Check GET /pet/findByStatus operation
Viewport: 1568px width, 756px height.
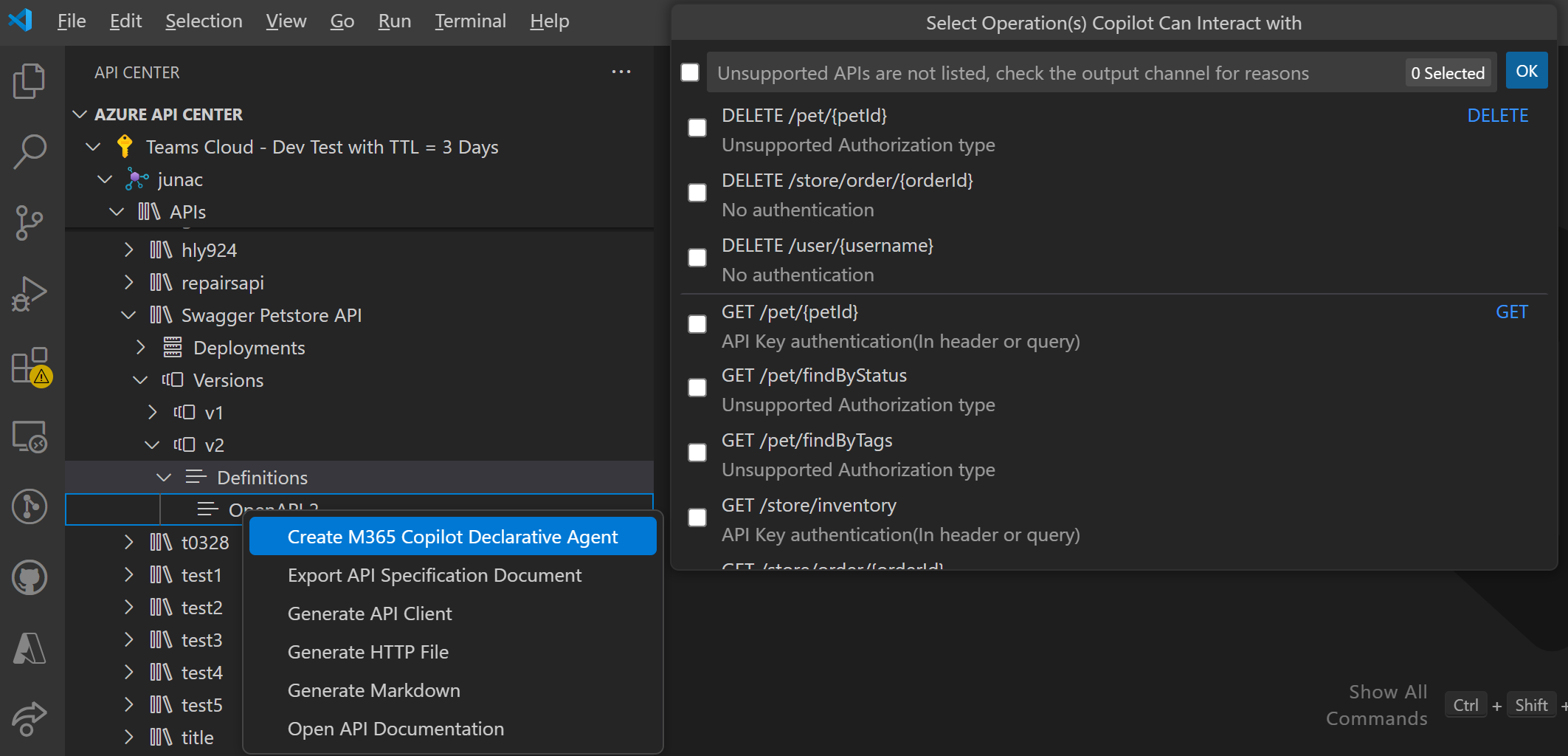point(697,388)
